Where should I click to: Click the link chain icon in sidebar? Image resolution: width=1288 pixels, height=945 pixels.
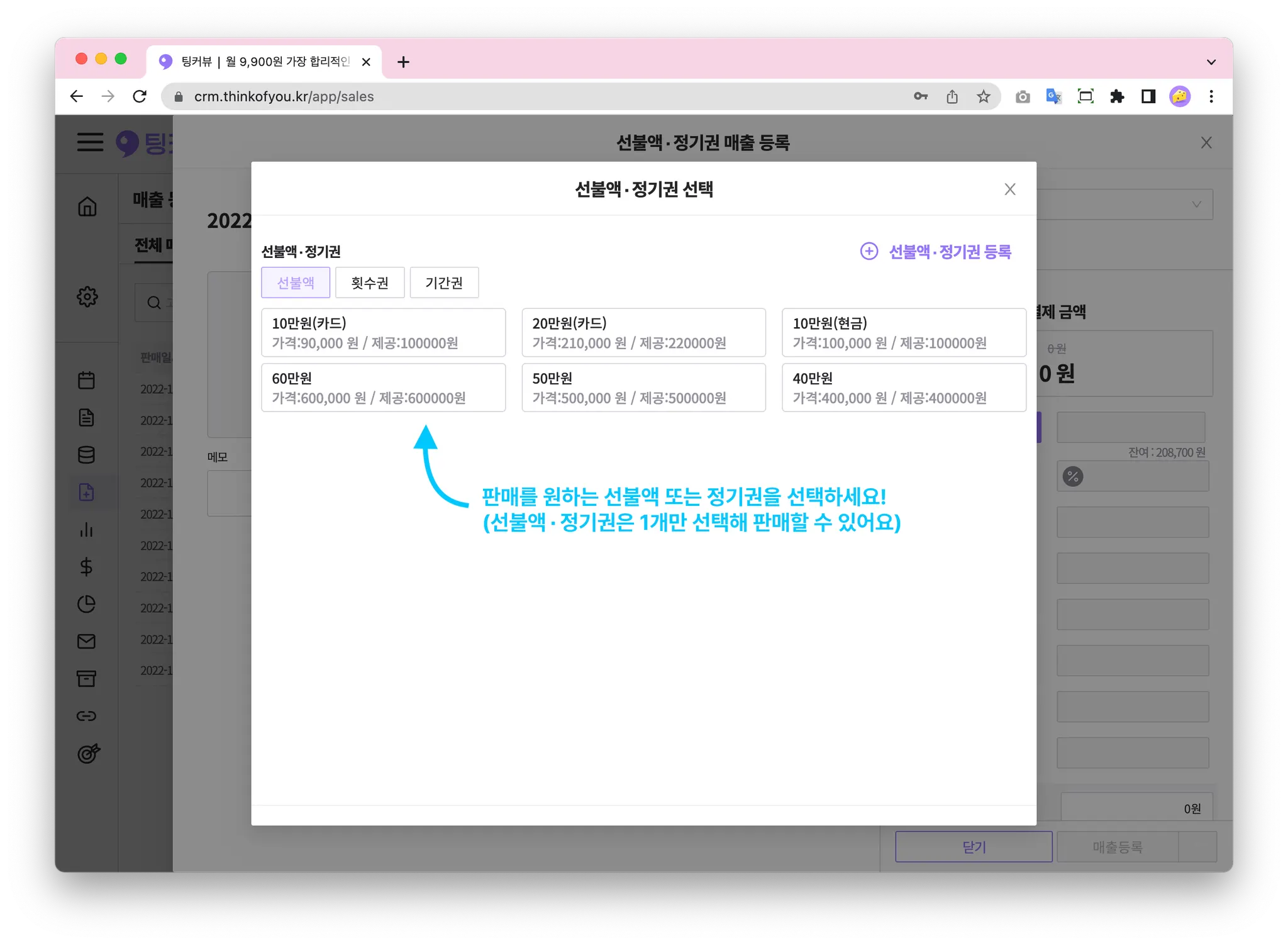click(x=86, y=716)
